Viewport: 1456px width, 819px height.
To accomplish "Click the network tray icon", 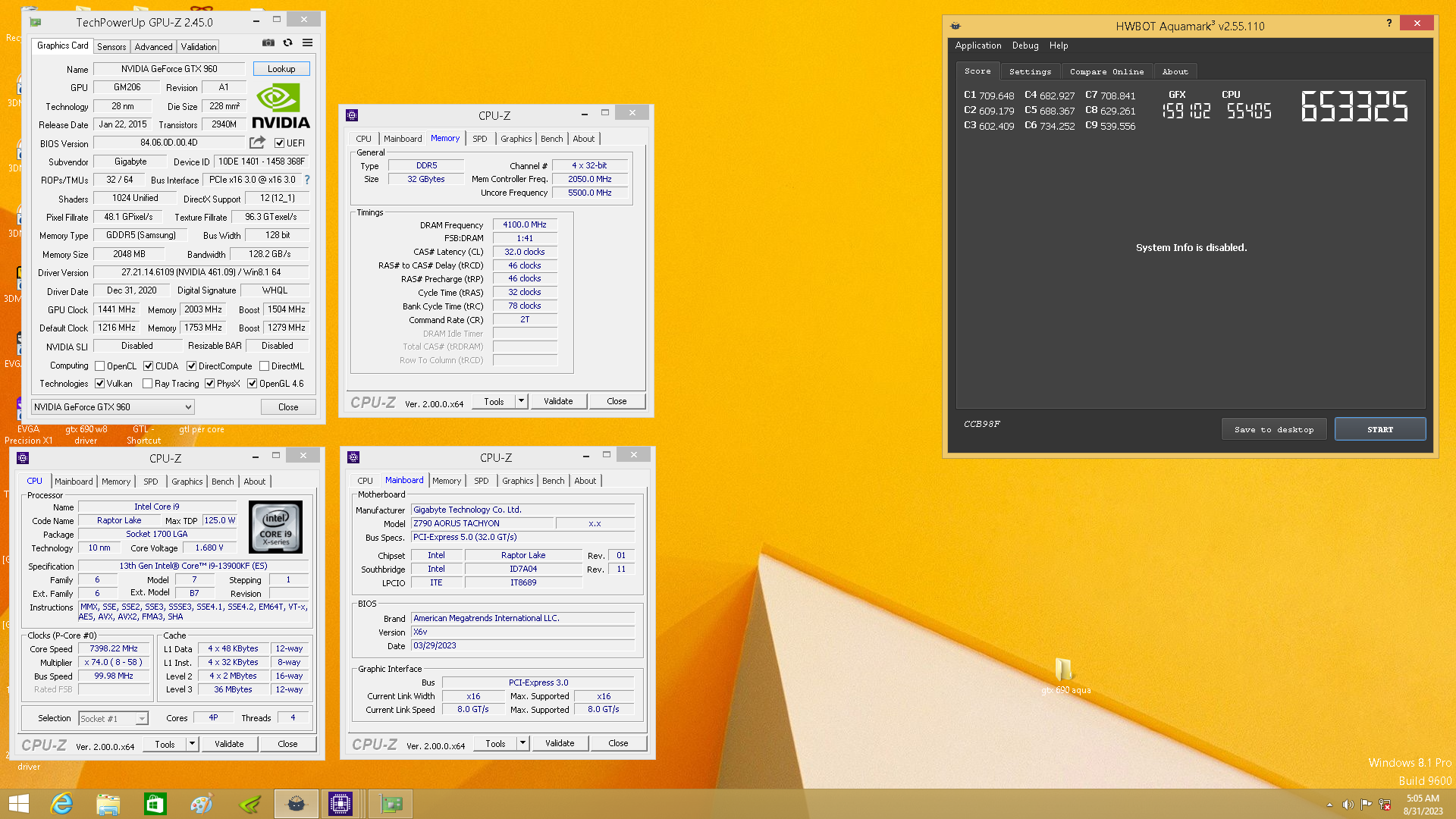I will tap(1385, 805).
